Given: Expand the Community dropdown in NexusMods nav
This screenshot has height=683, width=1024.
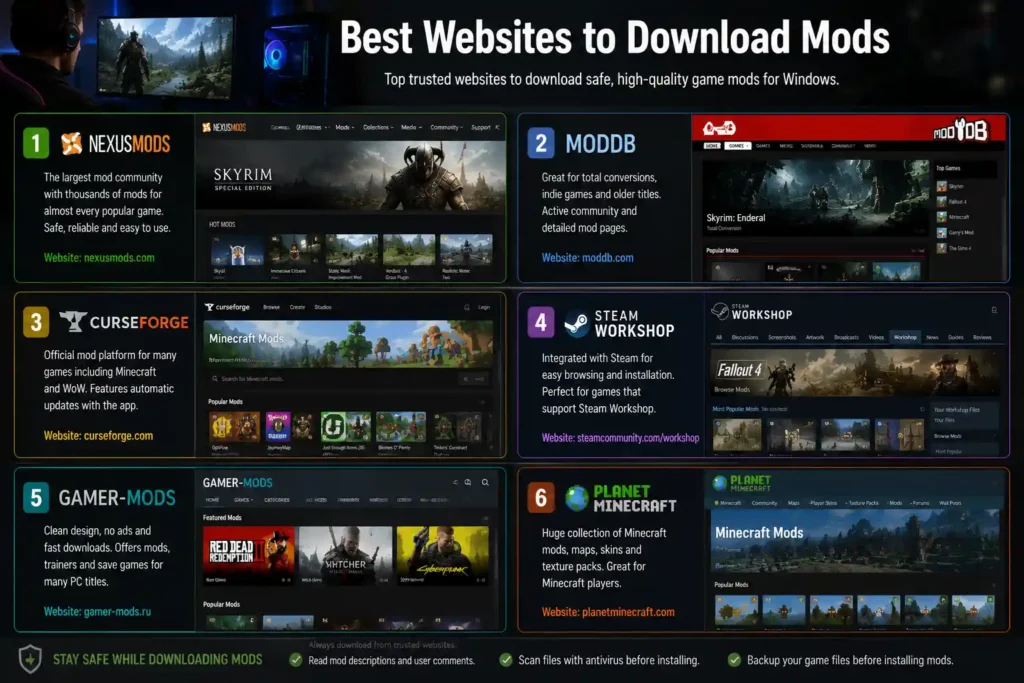Looking at the screenshot, I should click(x=447, y=127).
